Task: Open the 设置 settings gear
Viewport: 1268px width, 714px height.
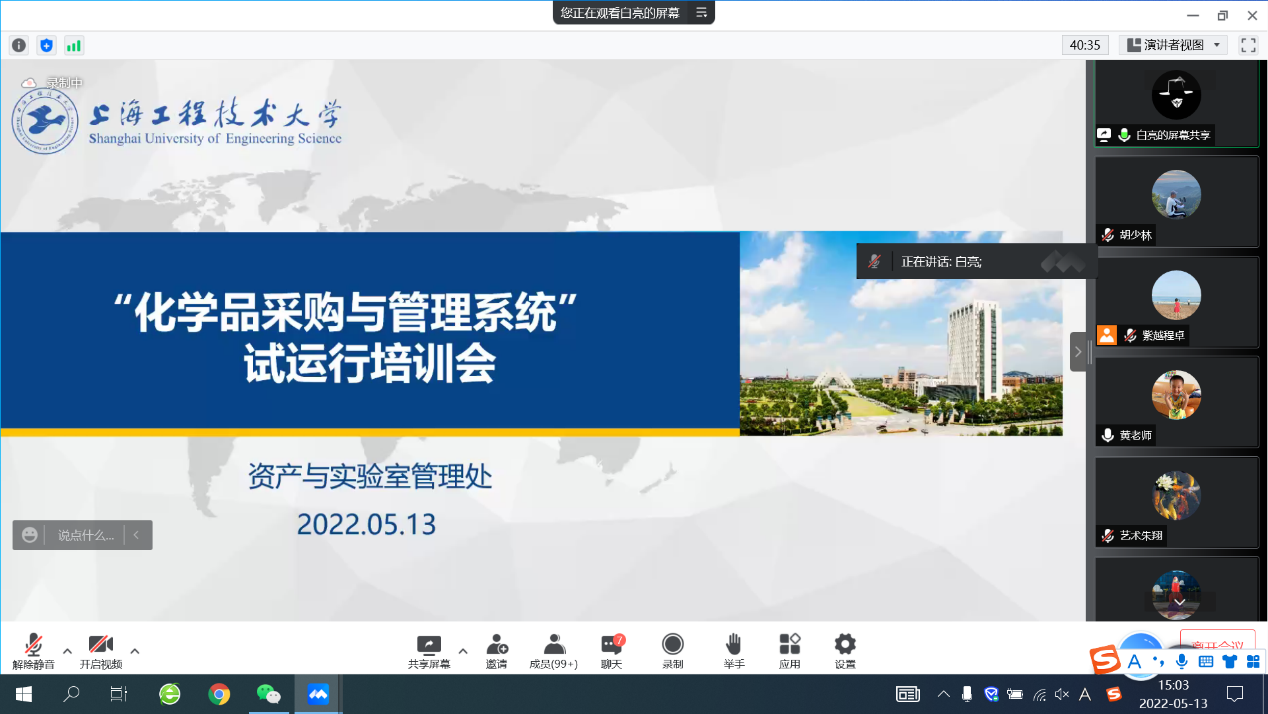Action: pos(845,651)
